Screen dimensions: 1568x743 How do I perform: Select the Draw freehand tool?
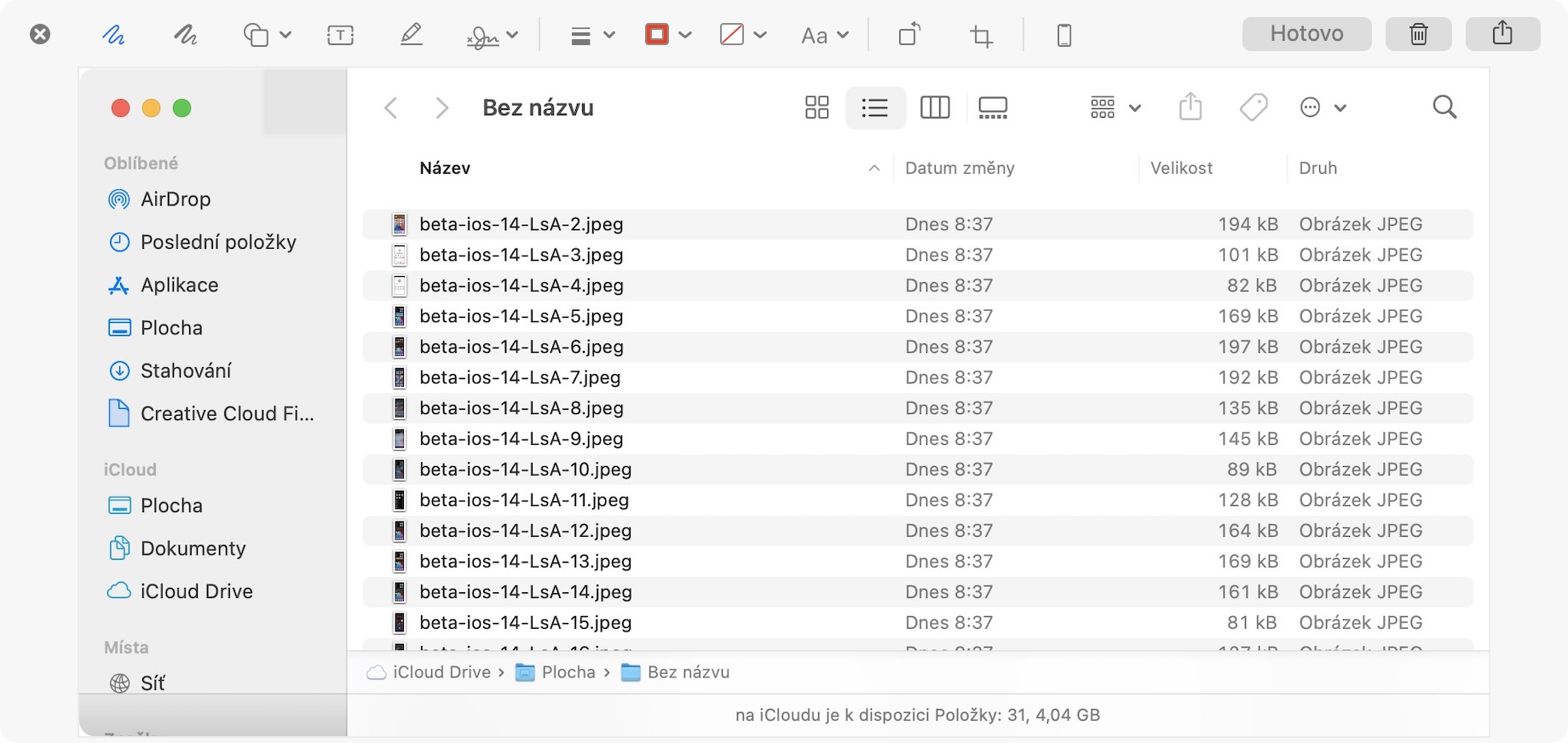point(185,35)
